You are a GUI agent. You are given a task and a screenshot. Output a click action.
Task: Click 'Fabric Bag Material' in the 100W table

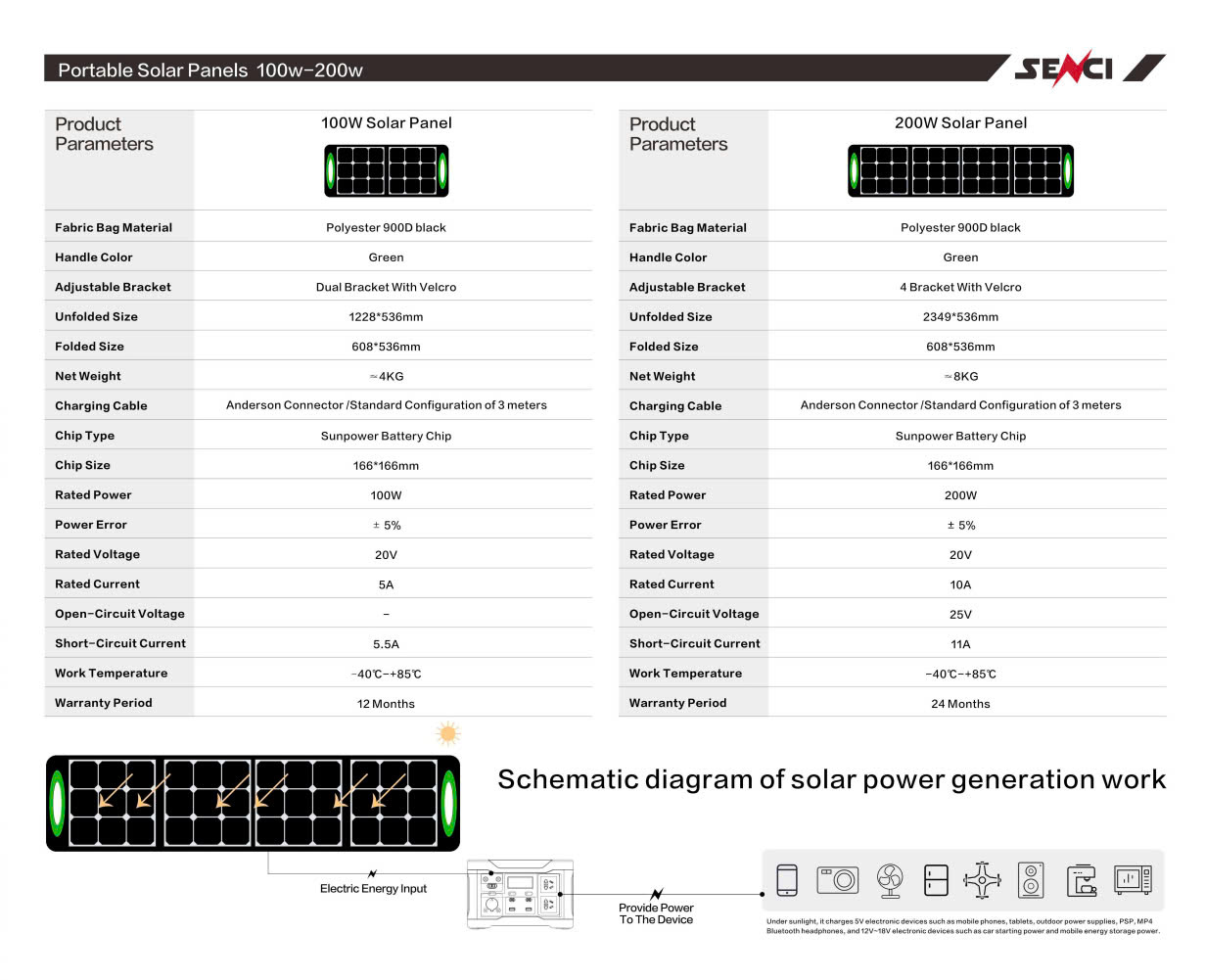(114, 227)
